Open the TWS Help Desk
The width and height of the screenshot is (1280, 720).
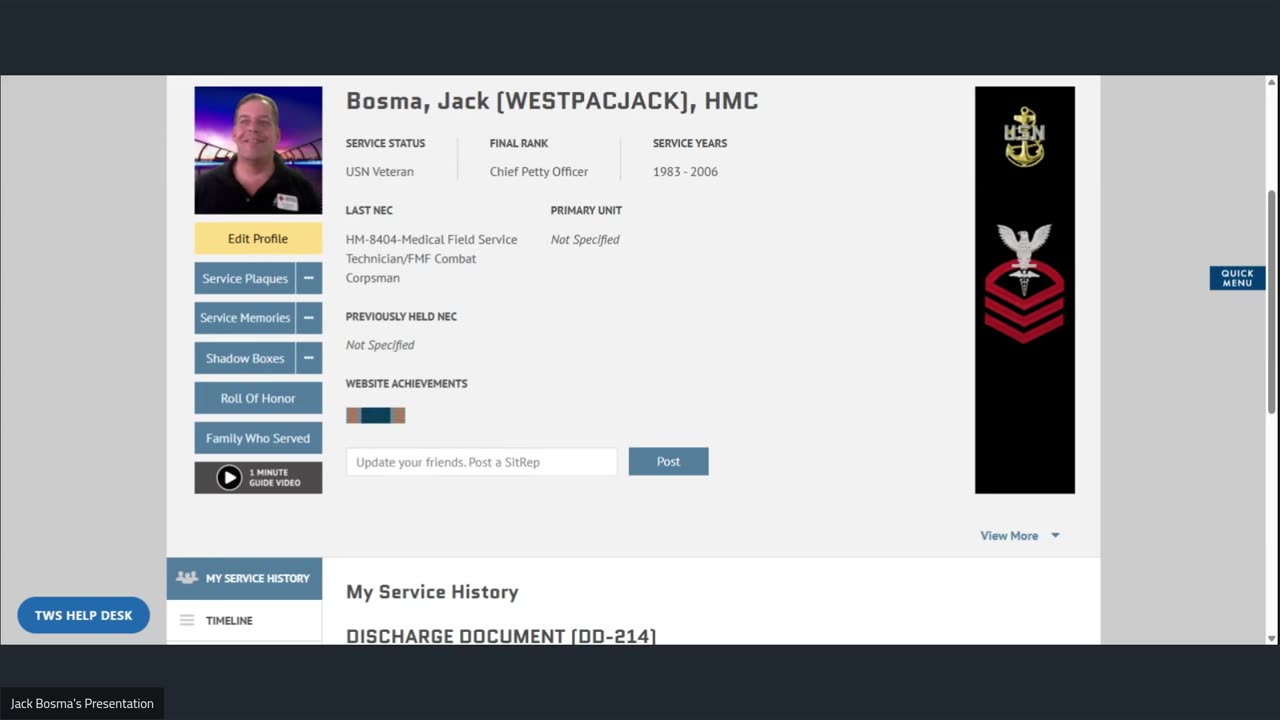click(83, 615)
